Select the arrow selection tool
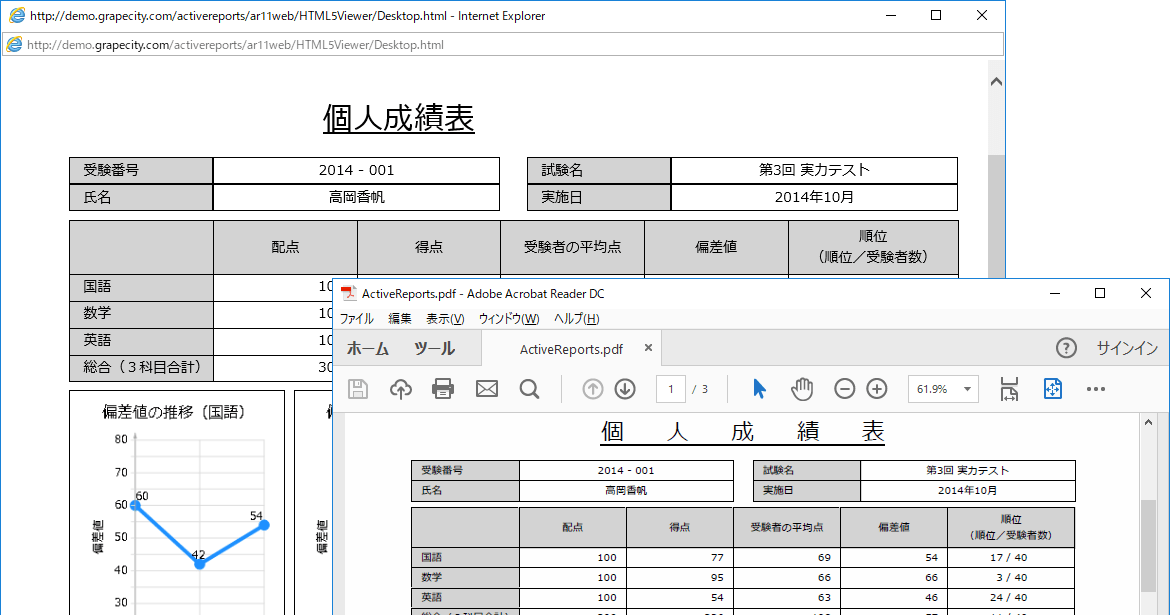This screenshot has height=615, width=1172. (759, 389)
